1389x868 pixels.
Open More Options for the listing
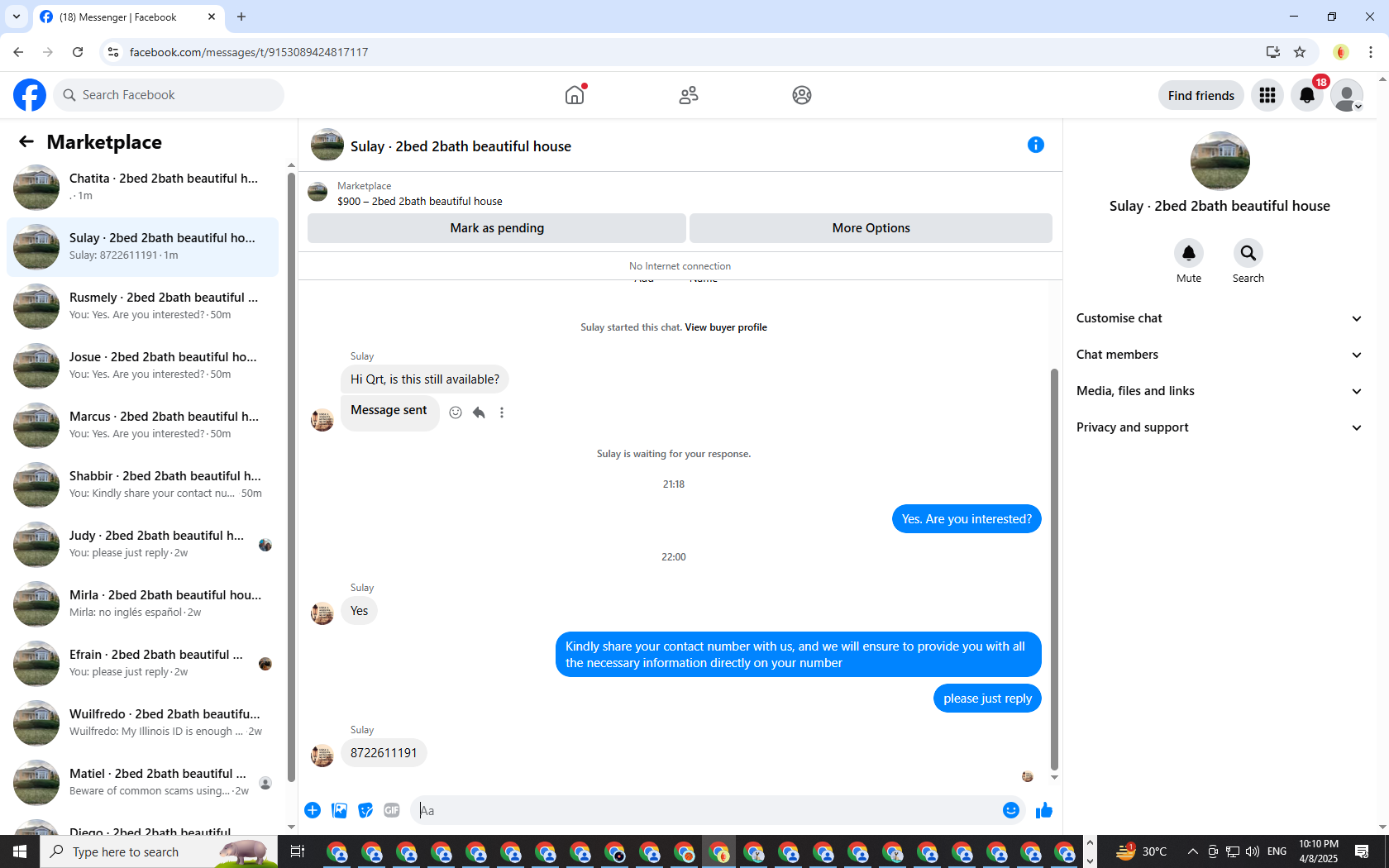pos(871,228)
